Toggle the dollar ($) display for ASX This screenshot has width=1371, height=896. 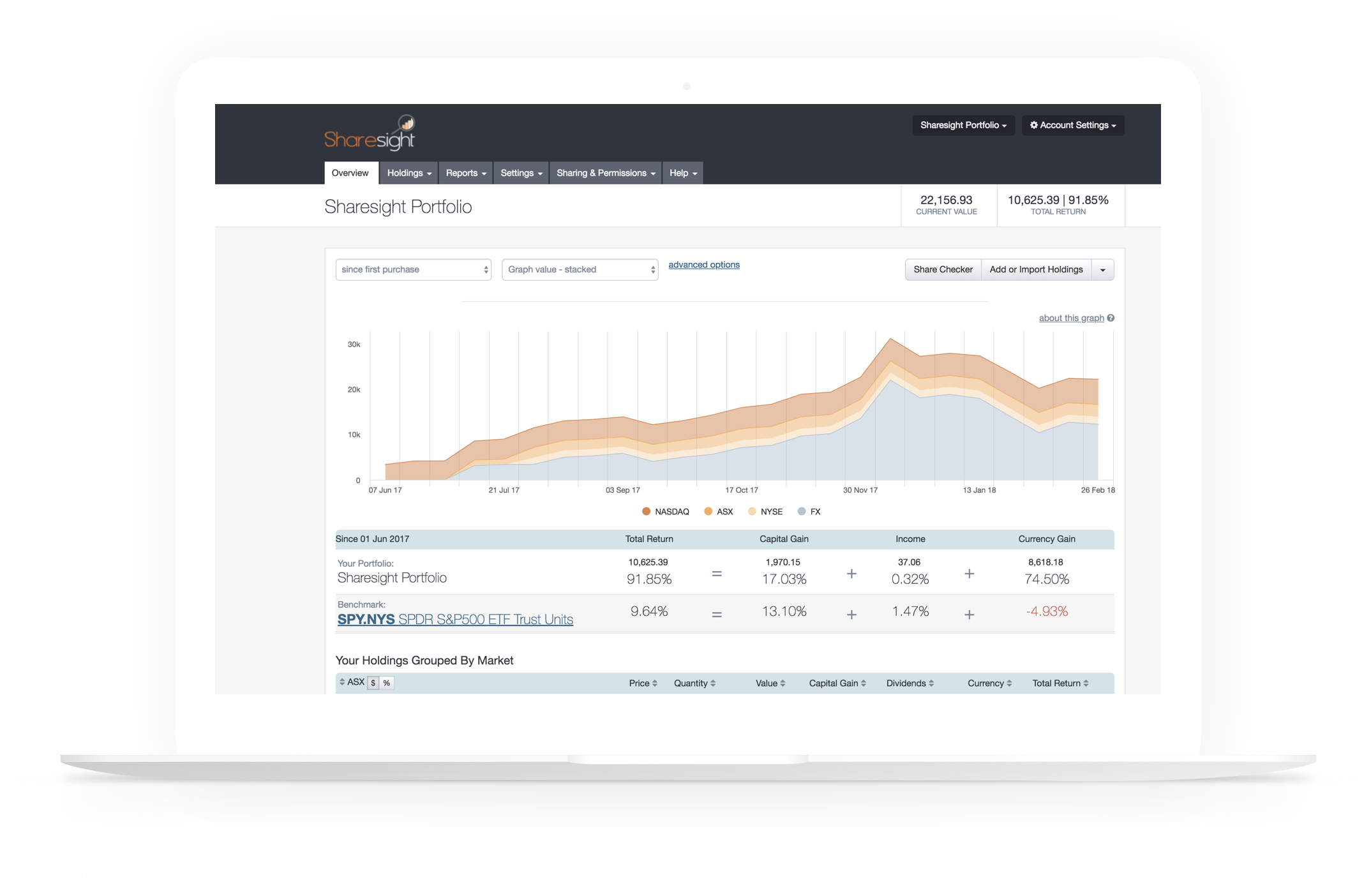click(x=373, y=683)
